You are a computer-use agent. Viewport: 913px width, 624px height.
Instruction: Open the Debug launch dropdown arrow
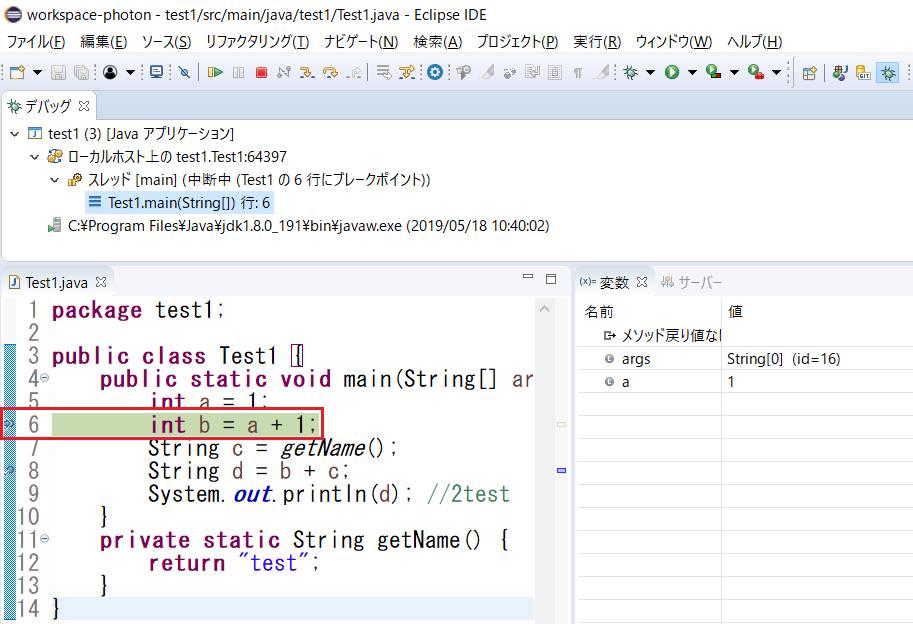pos(650,72)
